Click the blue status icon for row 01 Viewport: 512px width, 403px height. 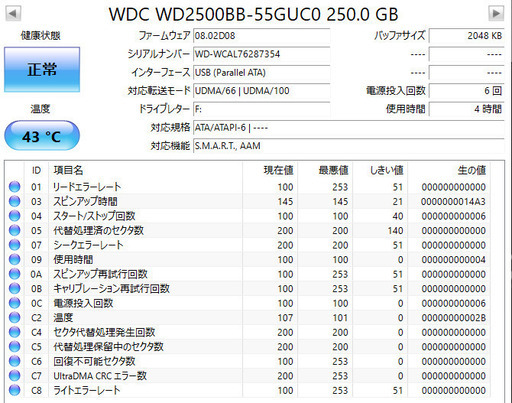14,187
